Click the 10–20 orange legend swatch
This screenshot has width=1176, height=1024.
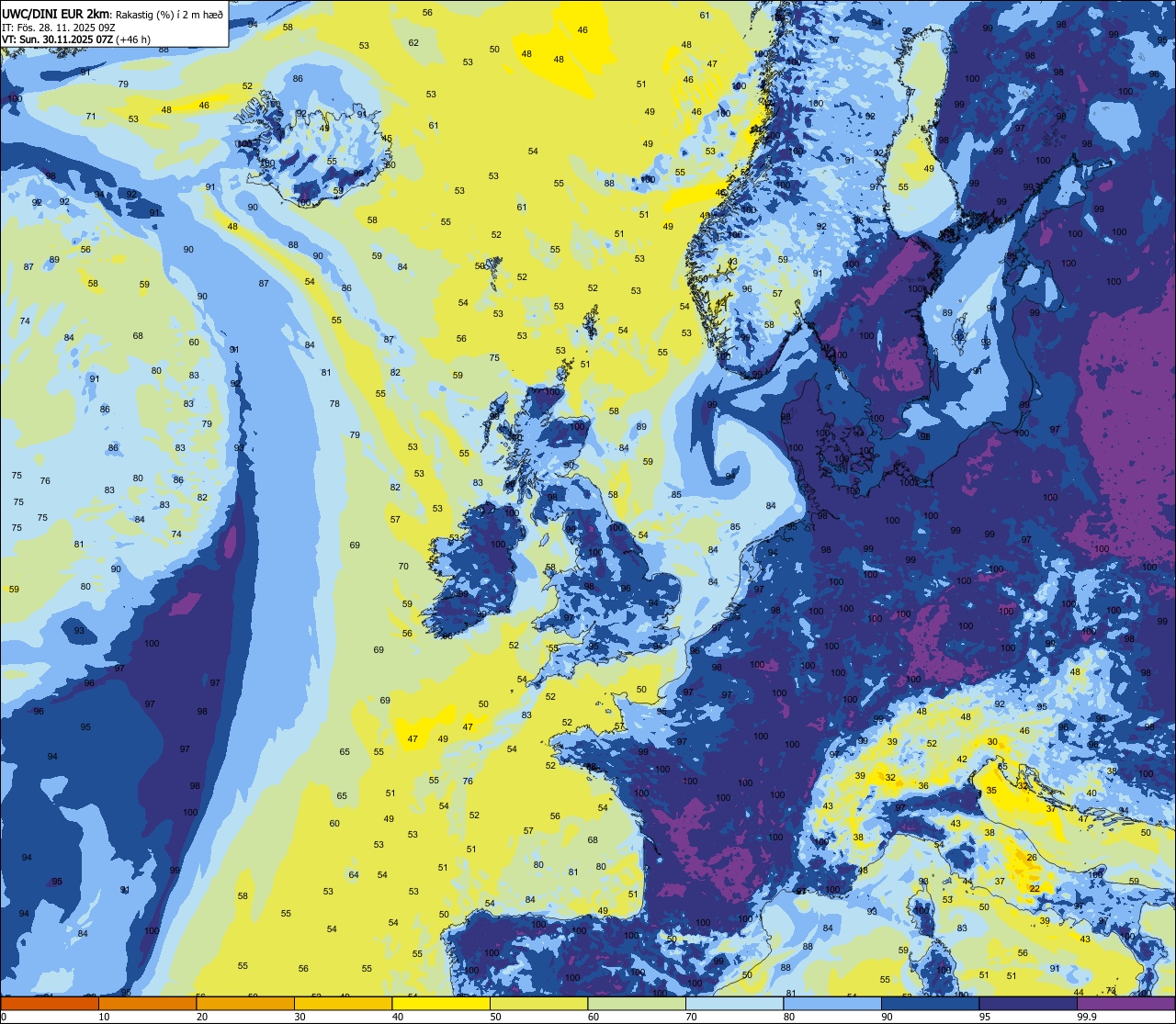click(x=148, y=1003)
